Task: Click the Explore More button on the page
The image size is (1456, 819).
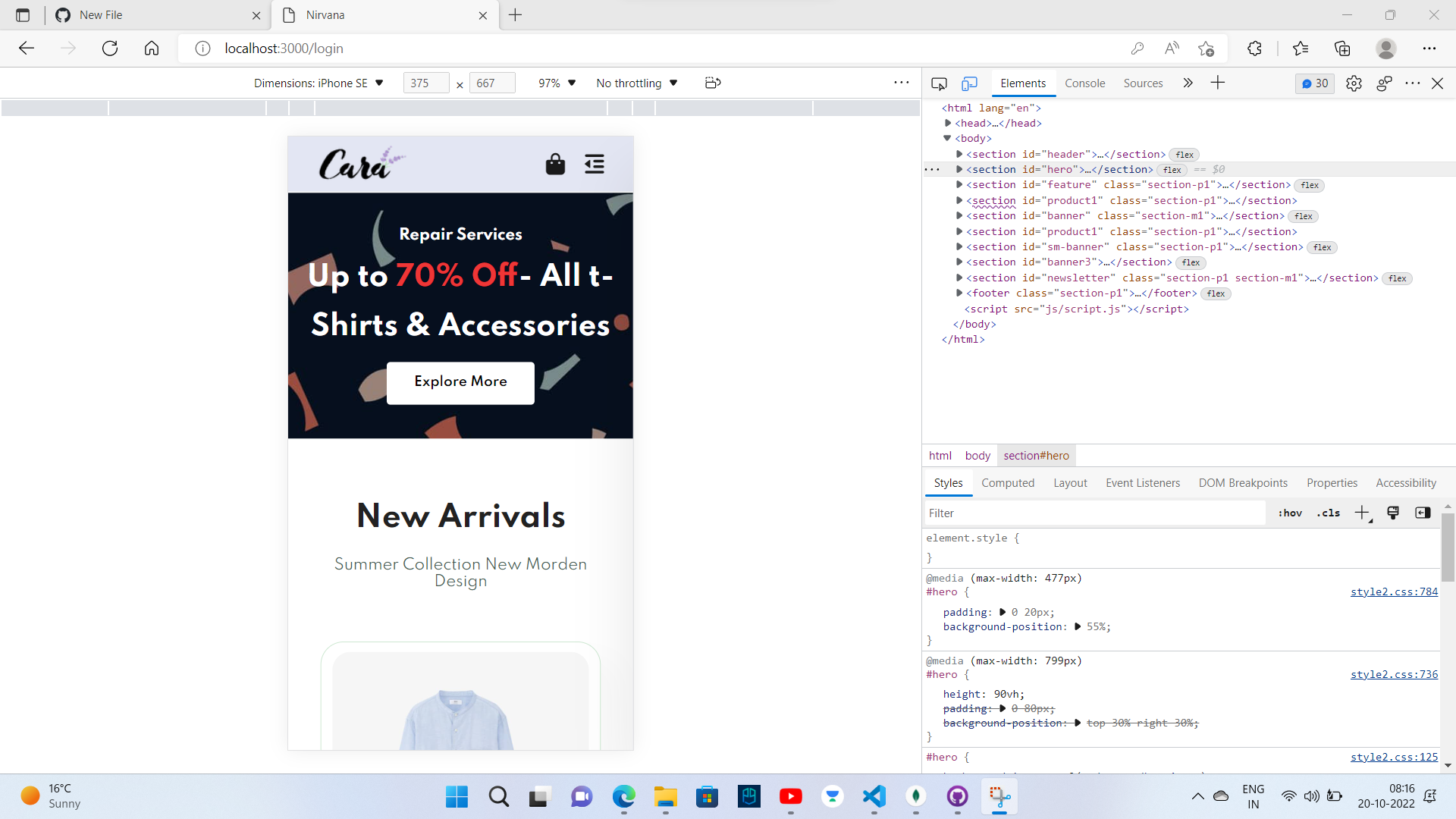Action: point(460,382)
